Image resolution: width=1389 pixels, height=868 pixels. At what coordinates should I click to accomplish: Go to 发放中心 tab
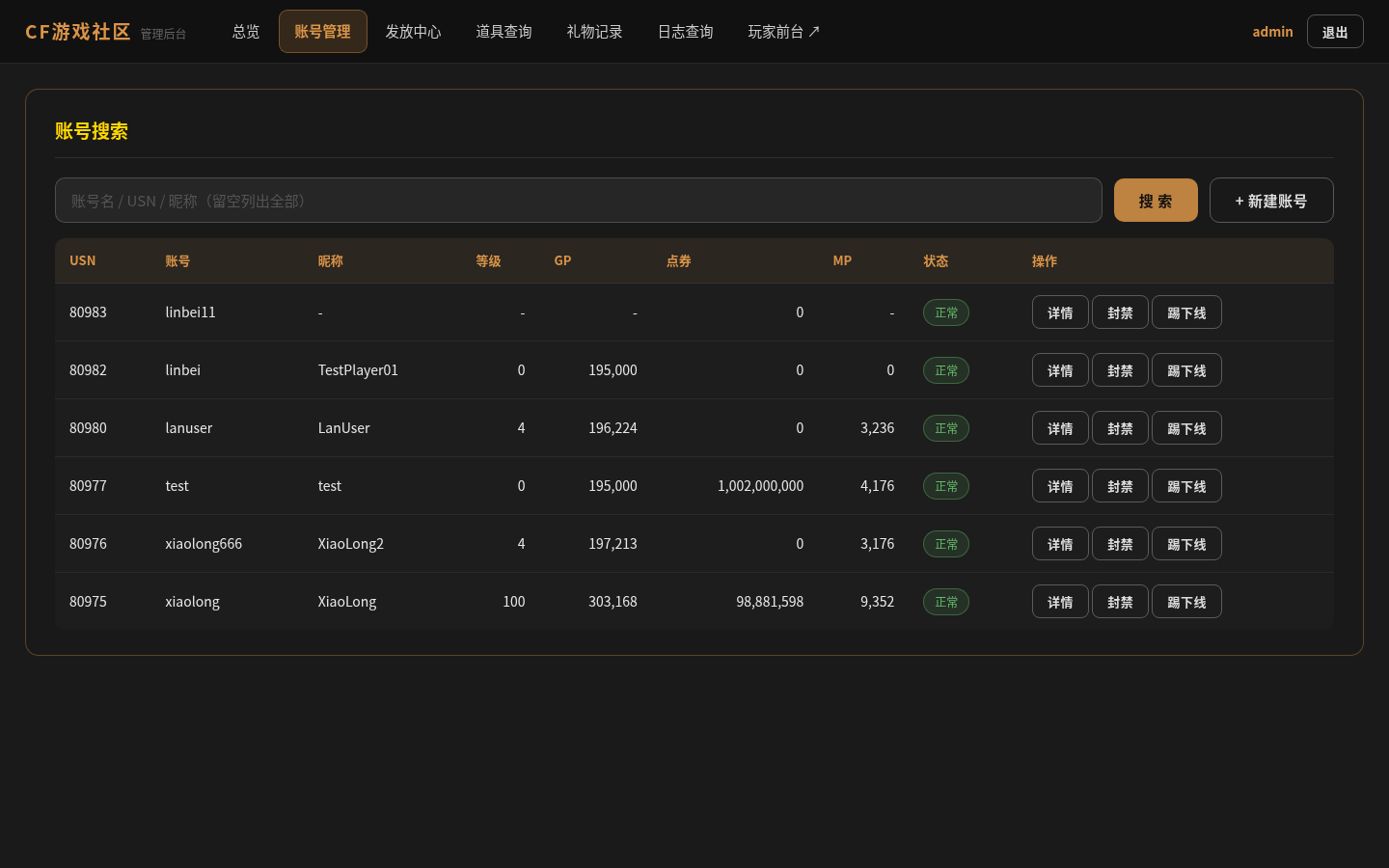point(413,32)
